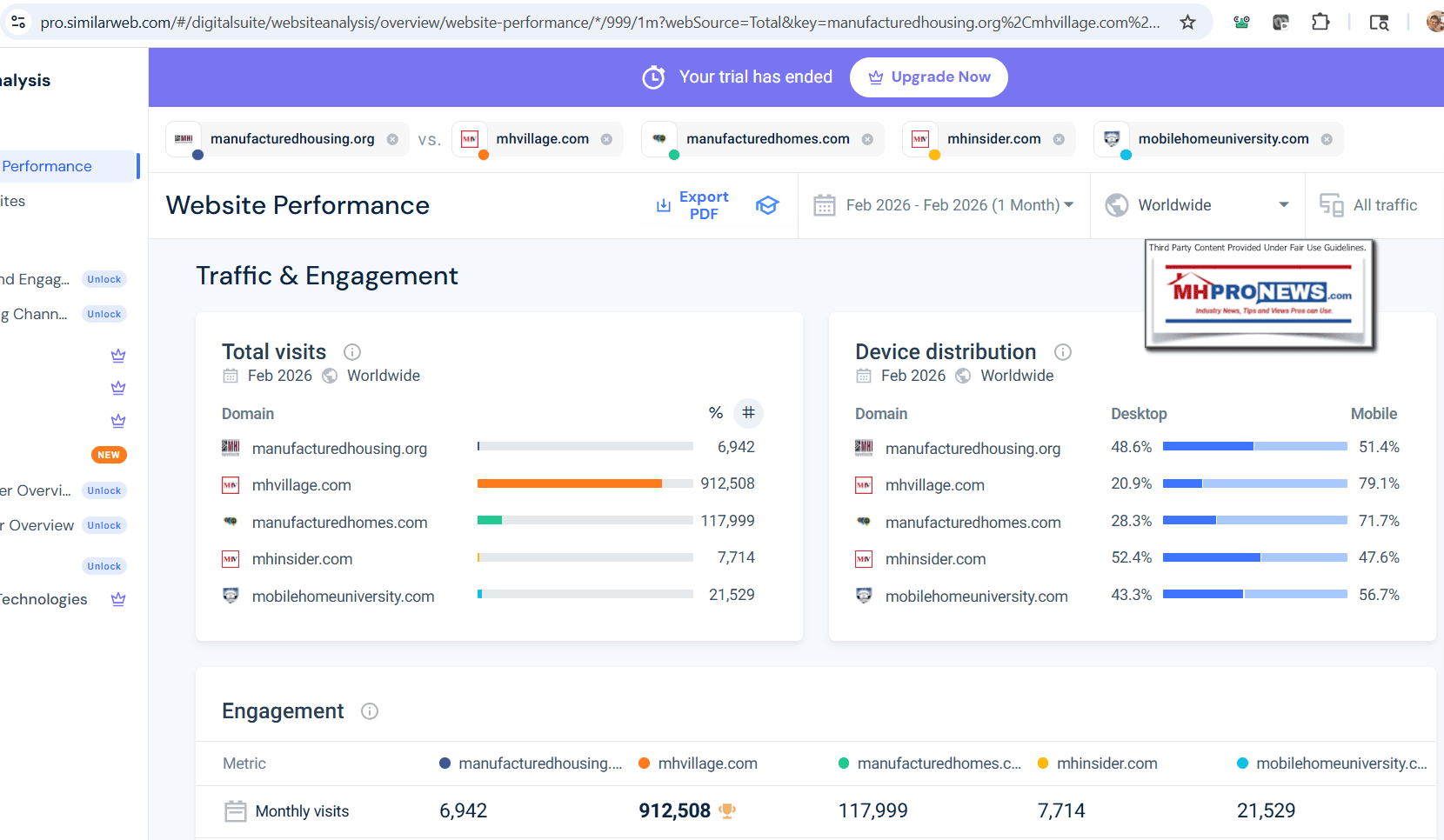Click the orange mhvillage.com visits bar
This screenshot has width=1444, height=840.
pos(569,483)
